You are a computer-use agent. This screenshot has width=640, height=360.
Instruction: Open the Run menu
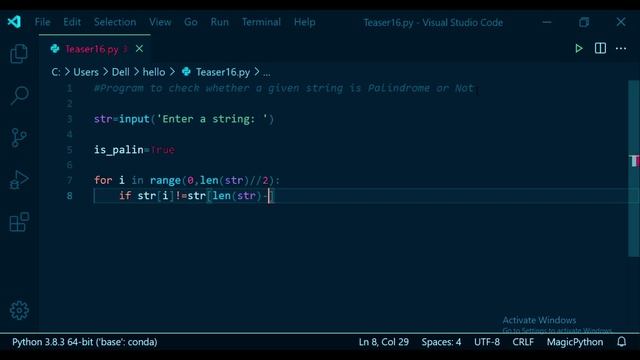[220, 22]
